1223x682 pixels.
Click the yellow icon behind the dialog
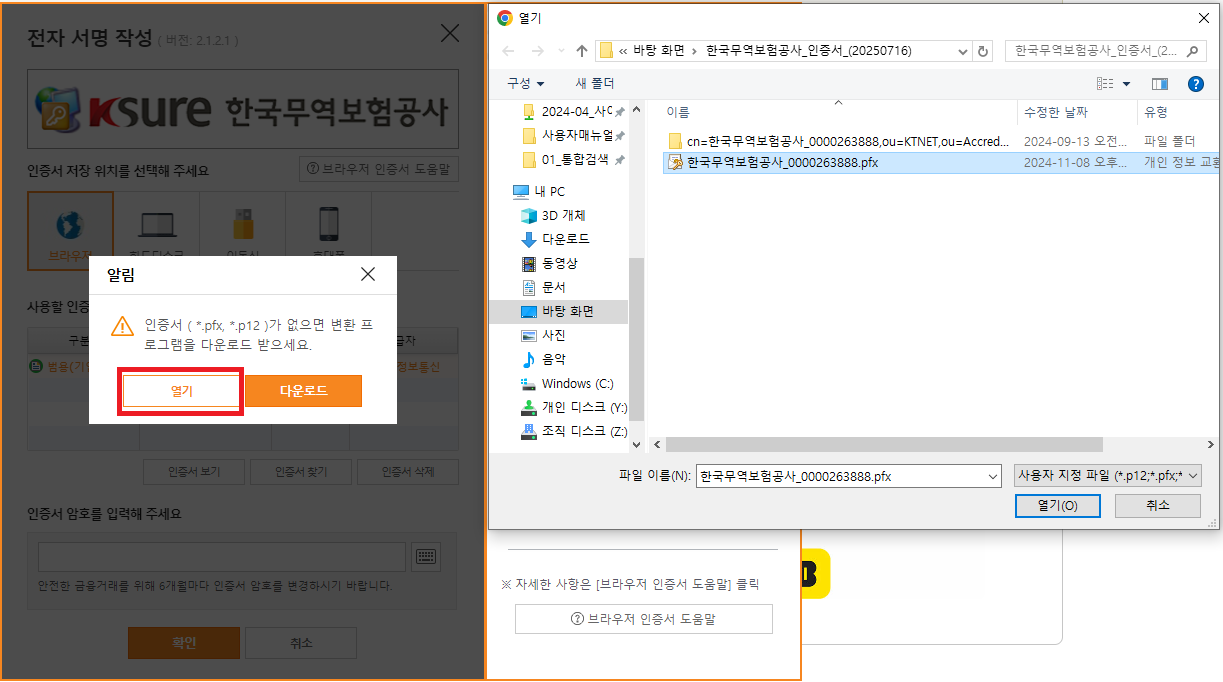815,574
